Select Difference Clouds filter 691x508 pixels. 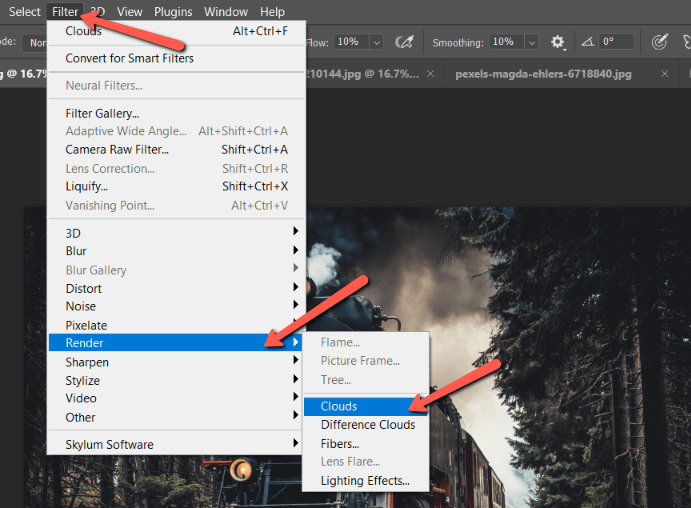[367, 425]
